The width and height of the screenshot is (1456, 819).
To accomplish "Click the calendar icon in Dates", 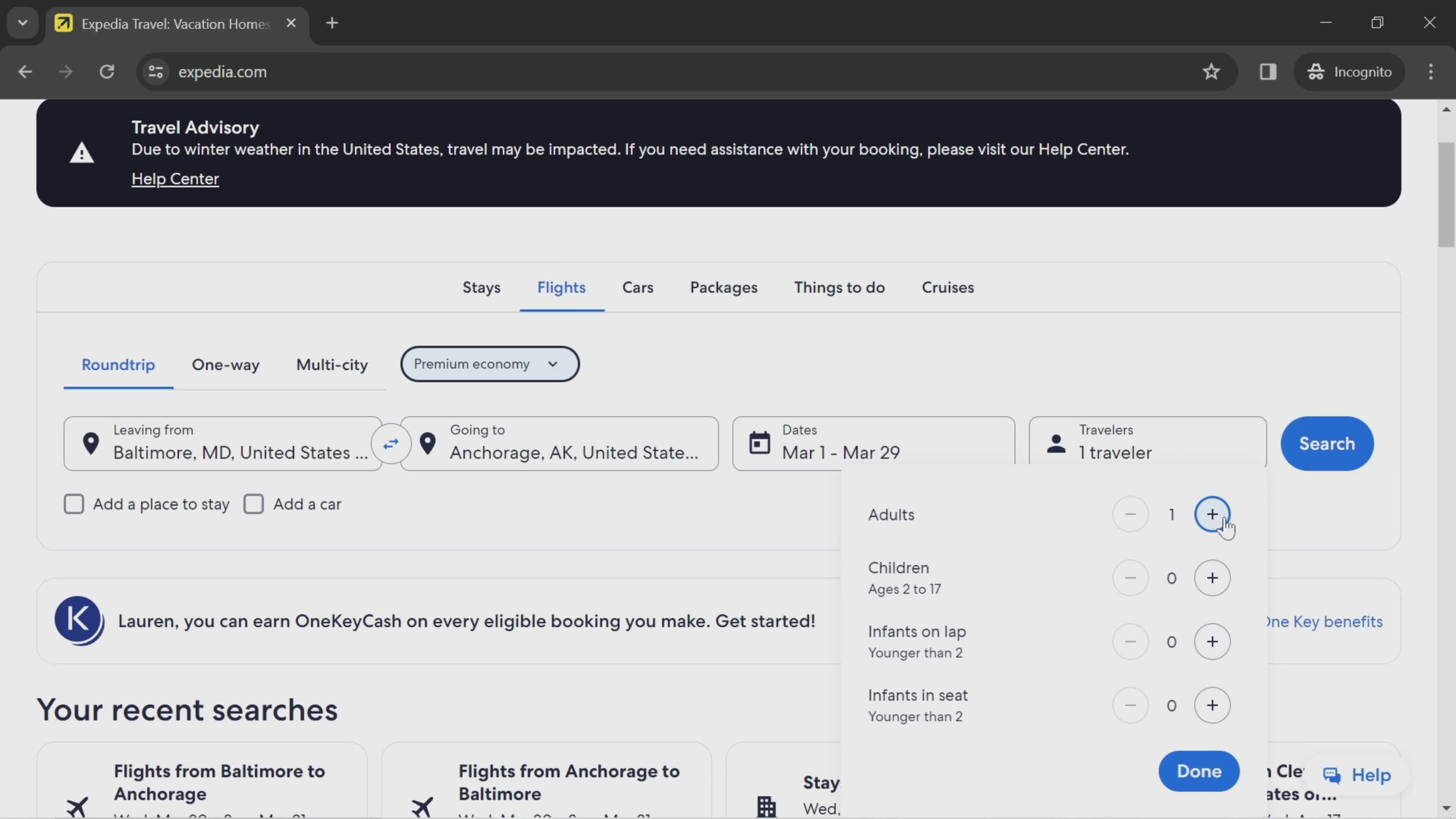I will coord(759,442).
